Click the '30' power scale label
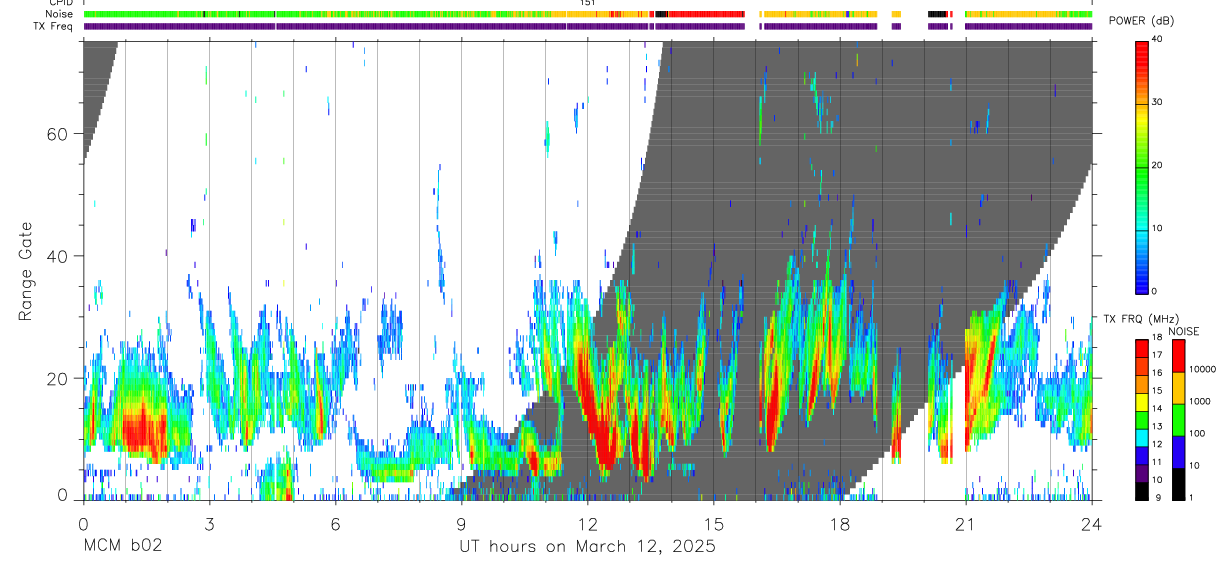1228x567 pixels. [1158, 102]
